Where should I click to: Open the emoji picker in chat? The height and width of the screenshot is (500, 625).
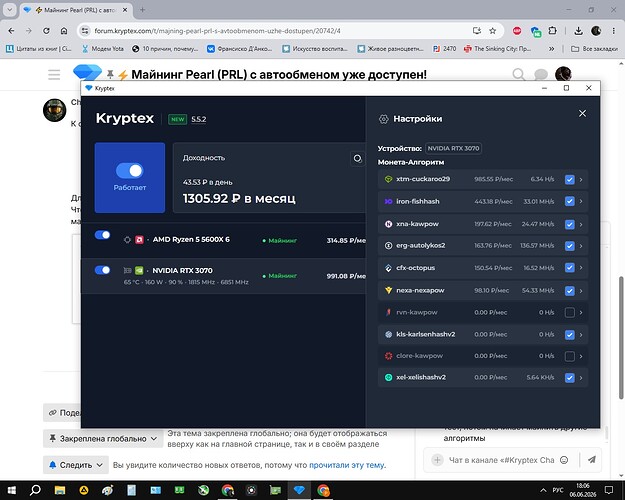tap(564, 460)
